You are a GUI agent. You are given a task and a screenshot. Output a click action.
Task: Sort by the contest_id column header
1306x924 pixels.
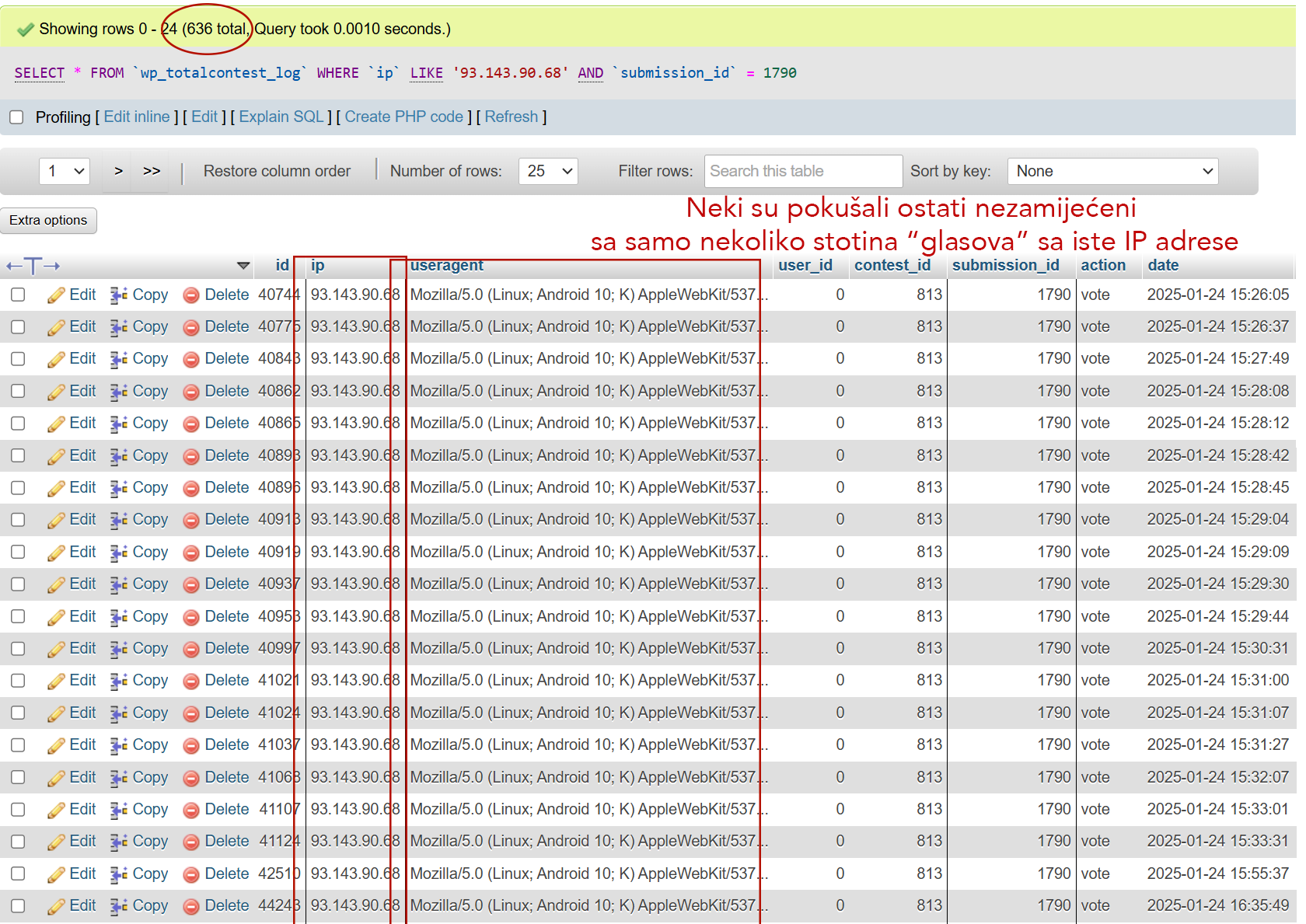(892, 265)
